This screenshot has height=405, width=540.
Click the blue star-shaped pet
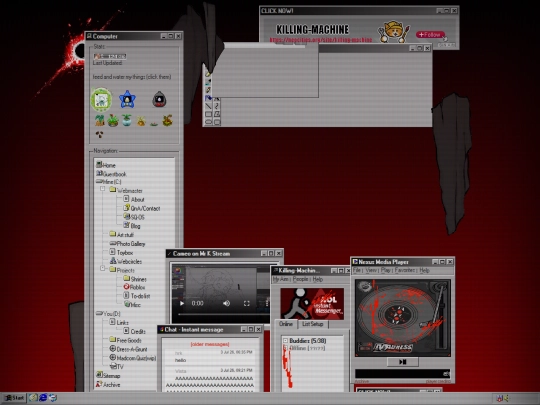click(127, 99)
